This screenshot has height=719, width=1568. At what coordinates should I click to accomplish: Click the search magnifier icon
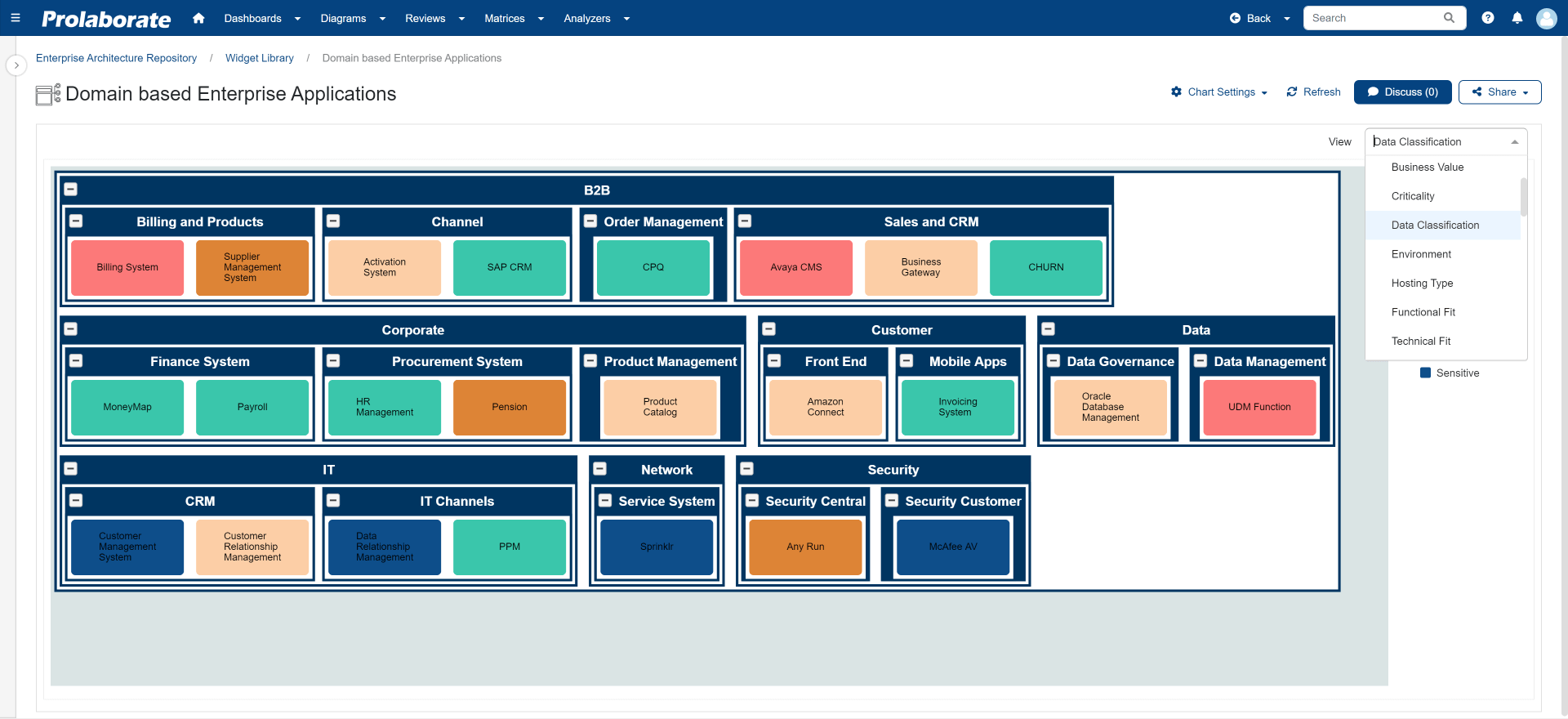[x=1449, y=18]
